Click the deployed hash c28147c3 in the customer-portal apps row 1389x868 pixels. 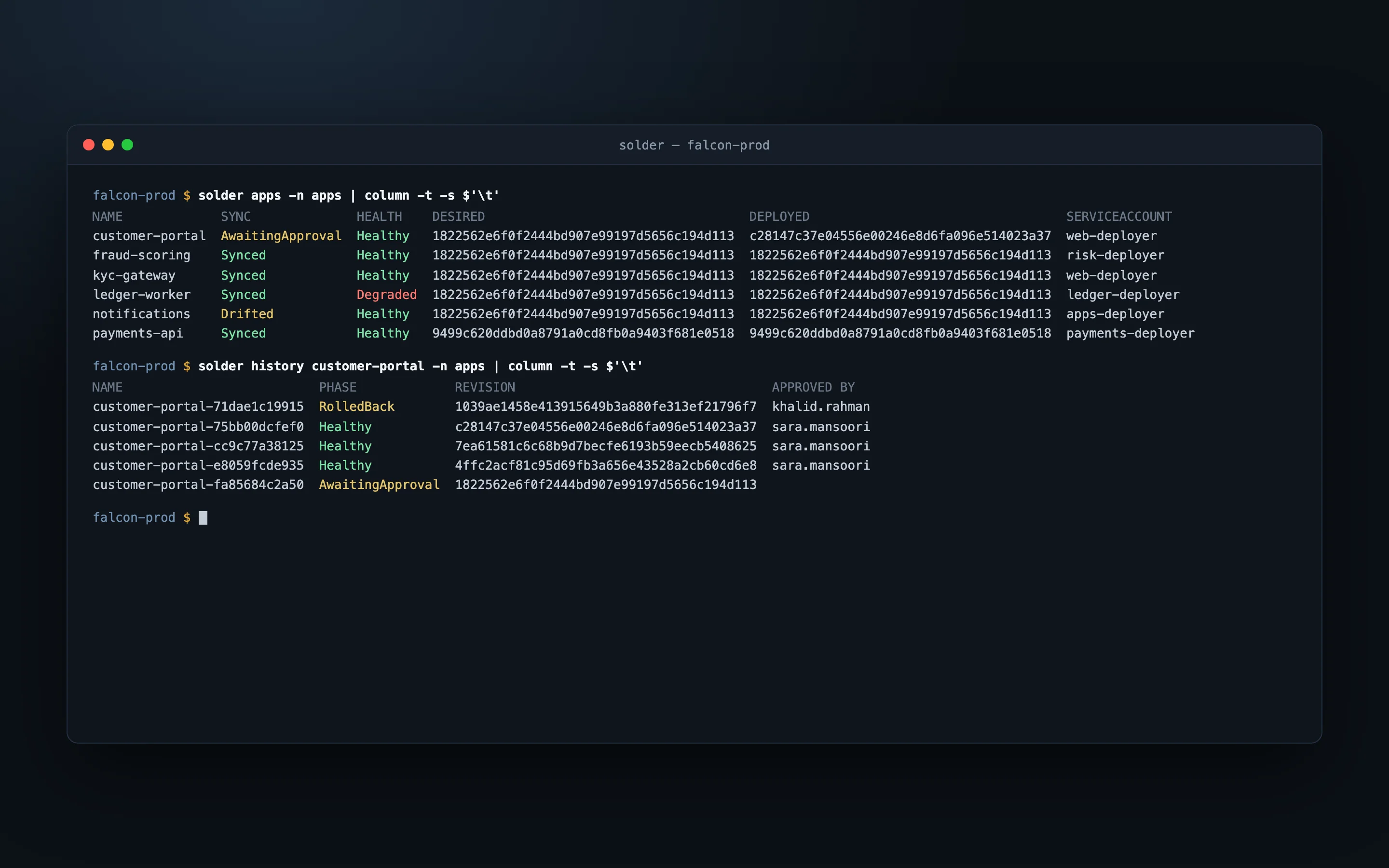pyautogui.click(x=900, y=236)
